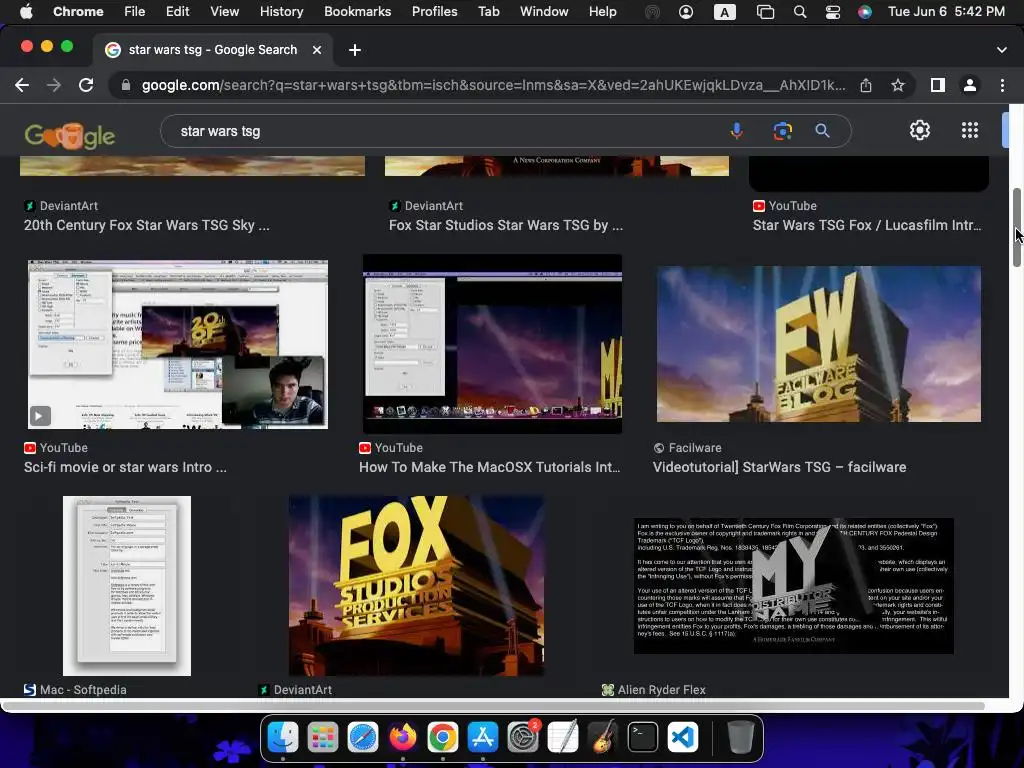Image resolution: width=1024 pixels, height=768 pixels.
Task: Click the horizontal scrollbar at page bottom
Action: [x=493, y=706]
